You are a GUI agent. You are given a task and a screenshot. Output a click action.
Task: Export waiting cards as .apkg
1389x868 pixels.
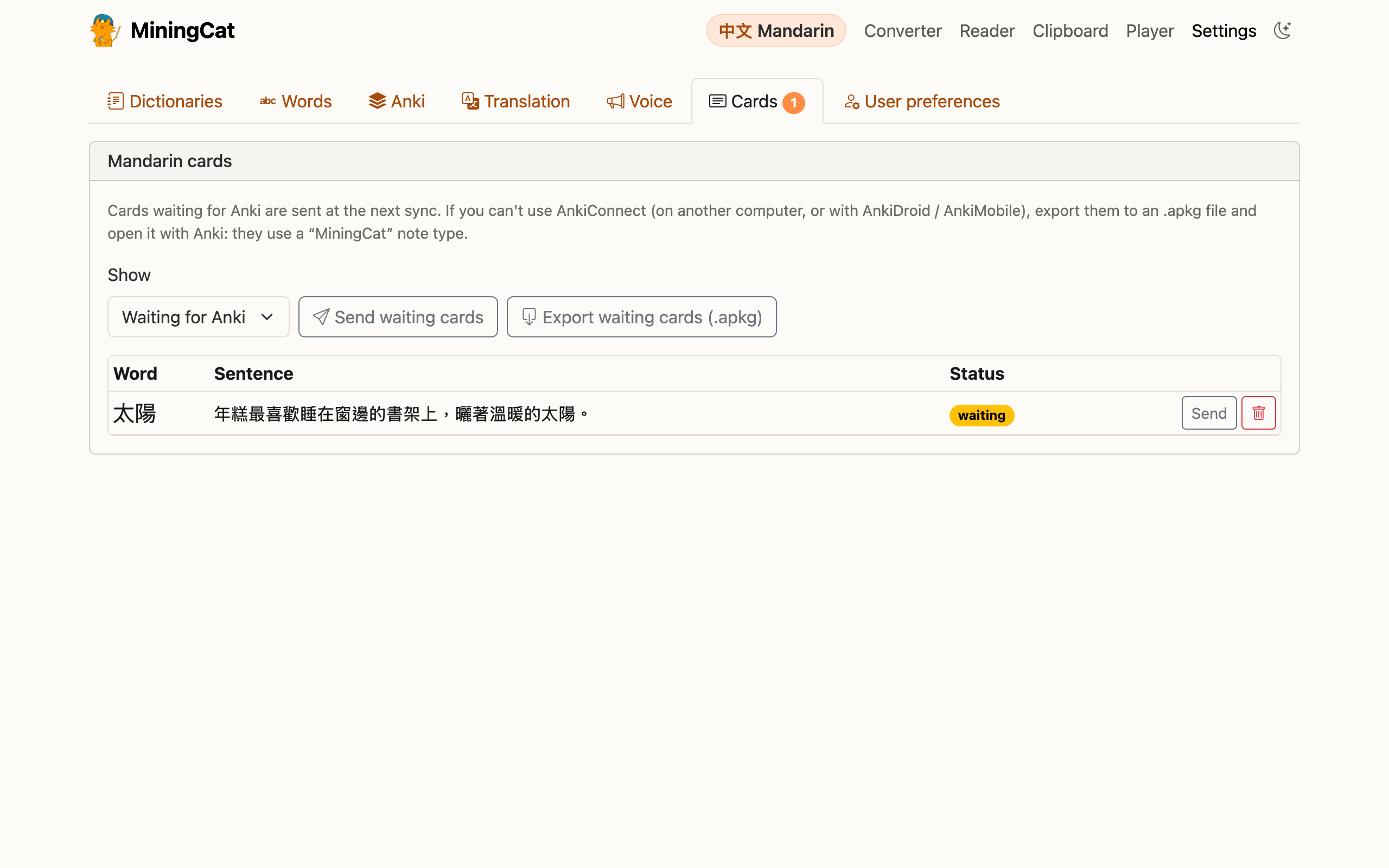coord(641,317)
